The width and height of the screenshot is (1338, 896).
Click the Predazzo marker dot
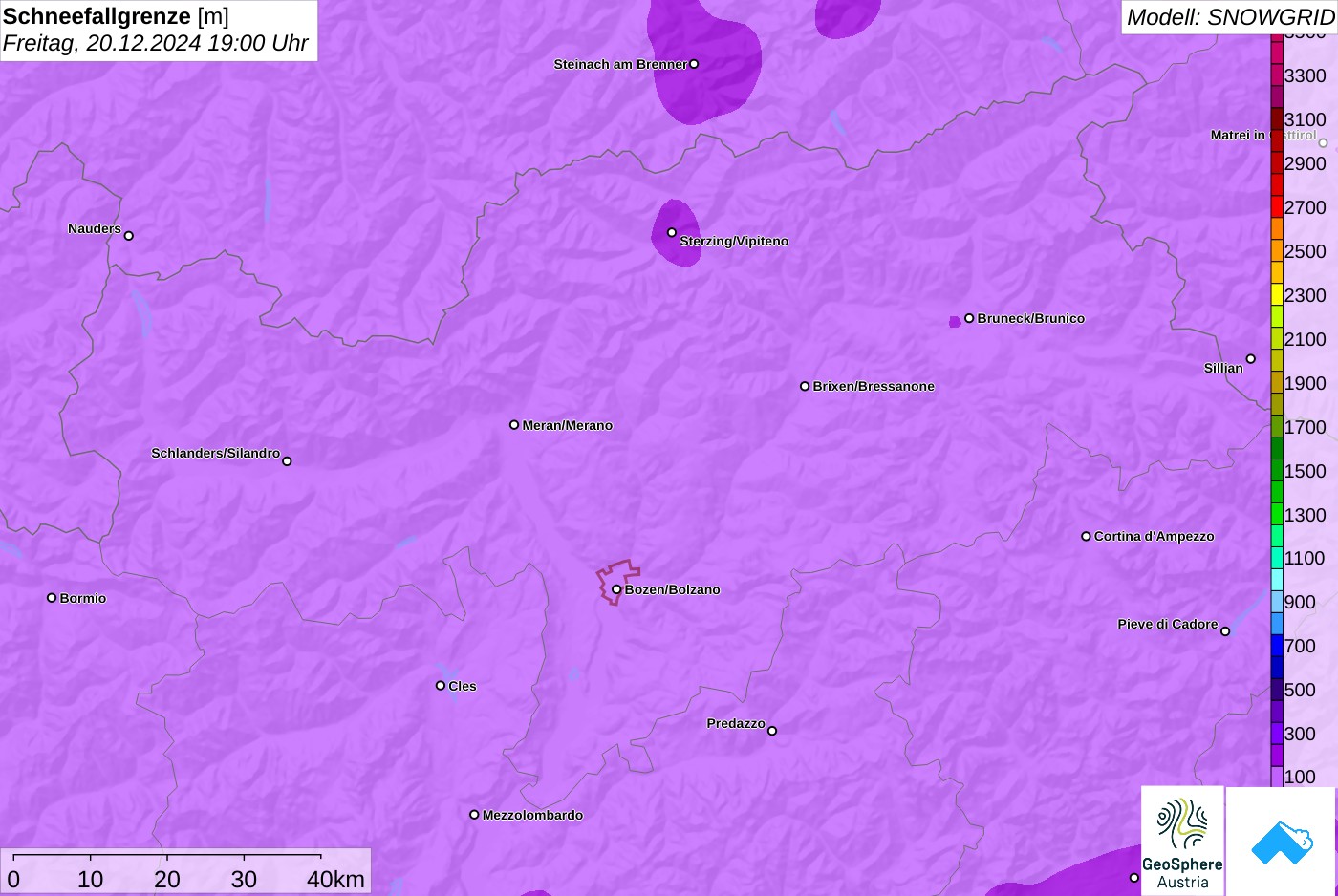pyautogui.click(x=772, y=731)
